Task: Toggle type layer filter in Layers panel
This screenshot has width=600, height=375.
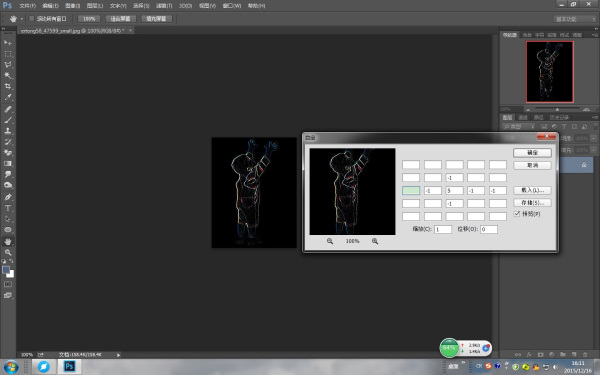Action: pos(564,127)
